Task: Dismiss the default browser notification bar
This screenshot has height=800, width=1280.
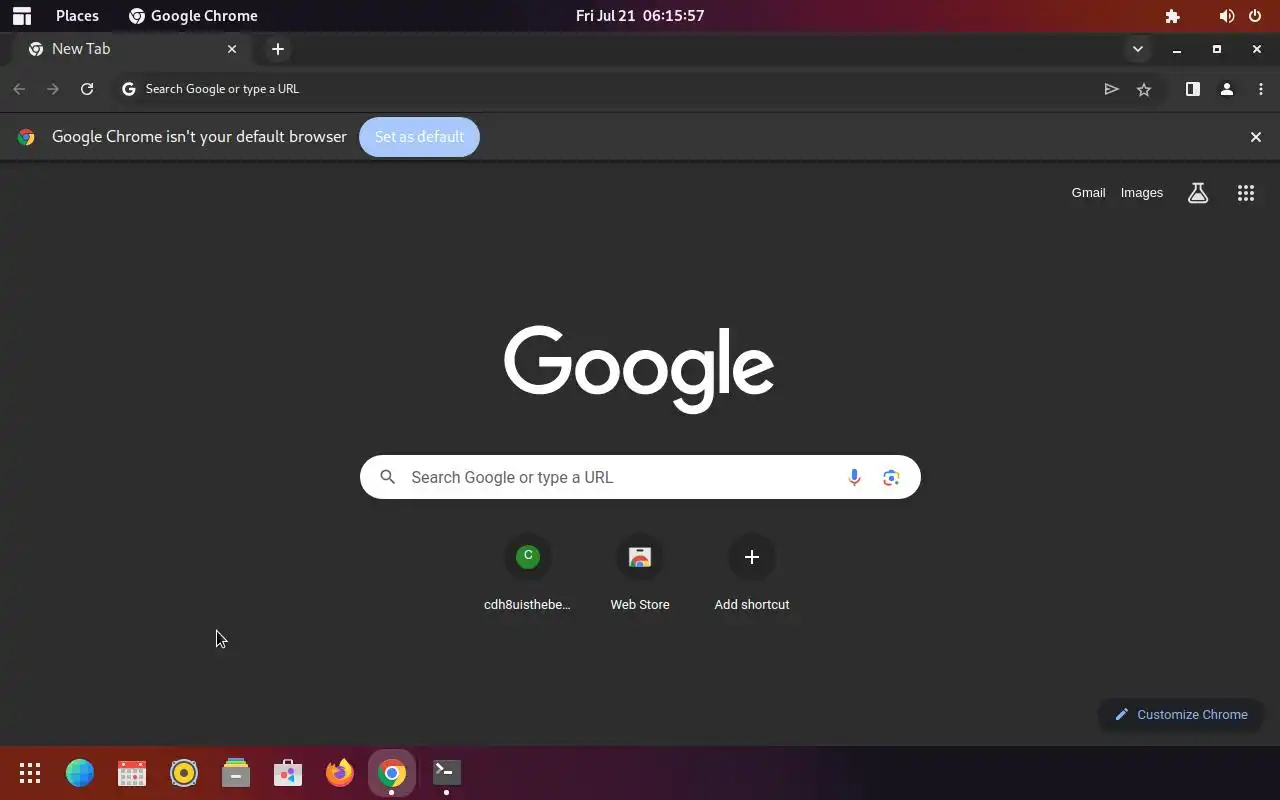Action: click(1256, 137)
